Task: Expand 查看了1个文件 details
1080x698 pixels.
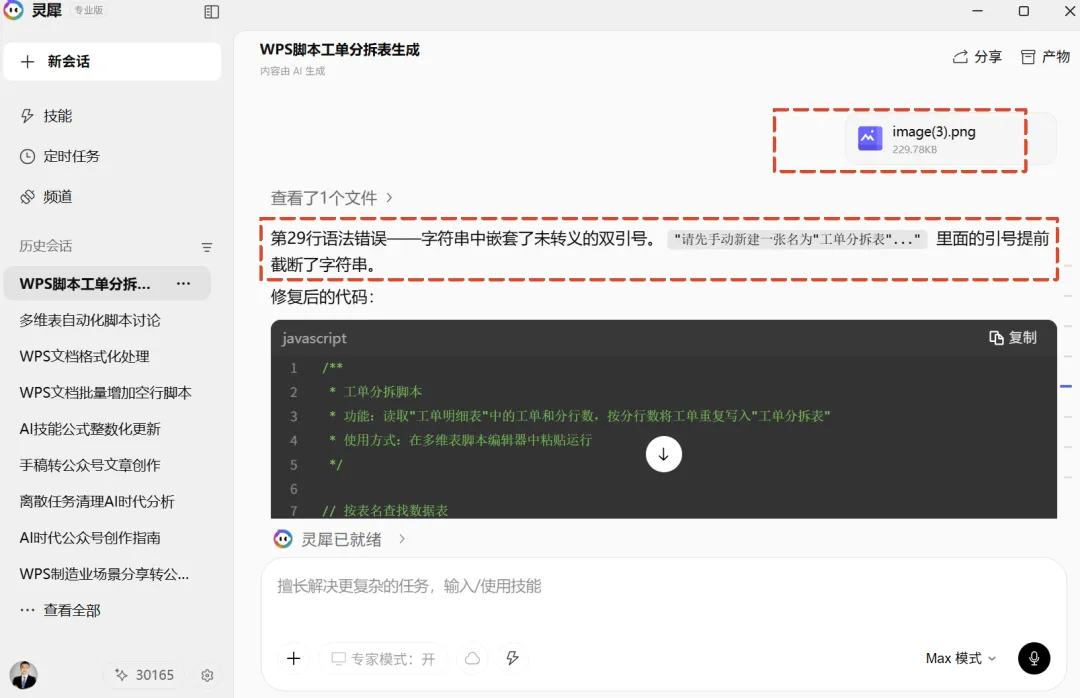Action: coord(332,198)
